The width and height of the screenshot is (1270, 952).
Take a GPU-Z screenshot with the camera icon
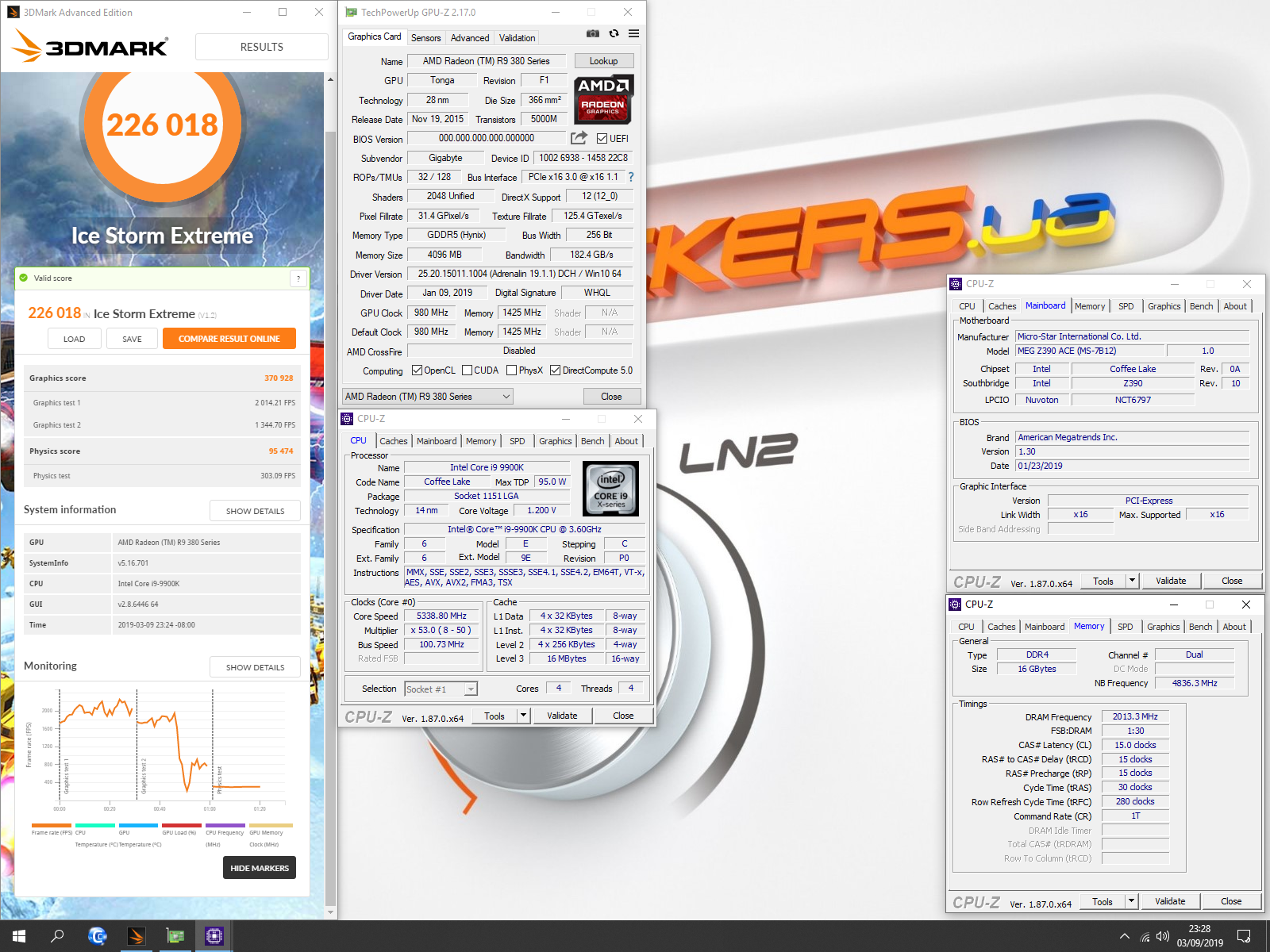pos(593,33)
